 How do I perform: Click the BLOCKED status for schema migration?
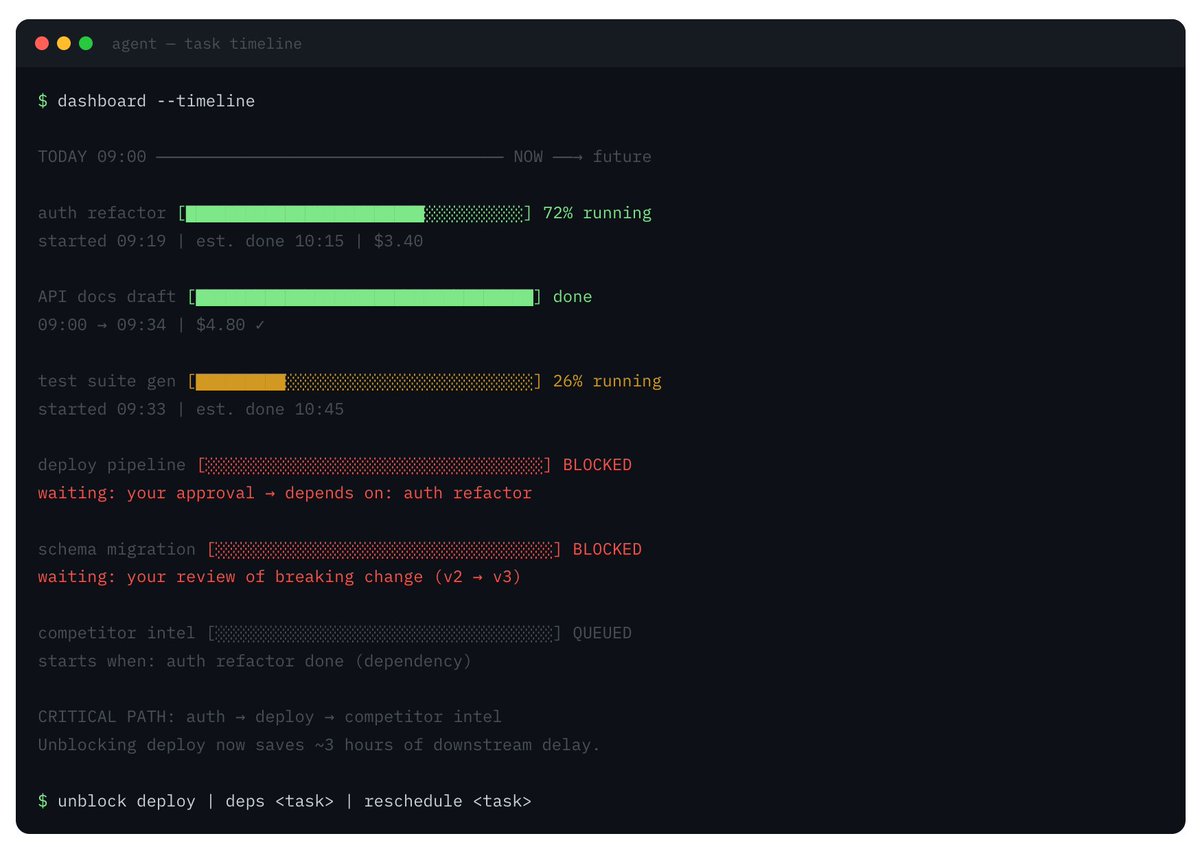click(x=607, y=549)
